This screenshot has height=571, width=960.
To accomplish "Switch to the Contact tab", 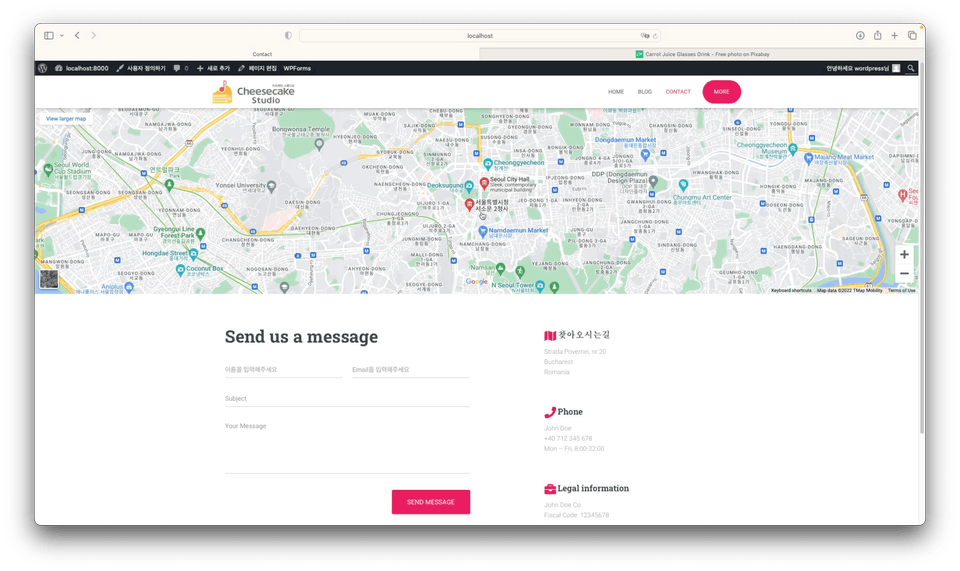I will pyautogui.click(x=262, y=54).
